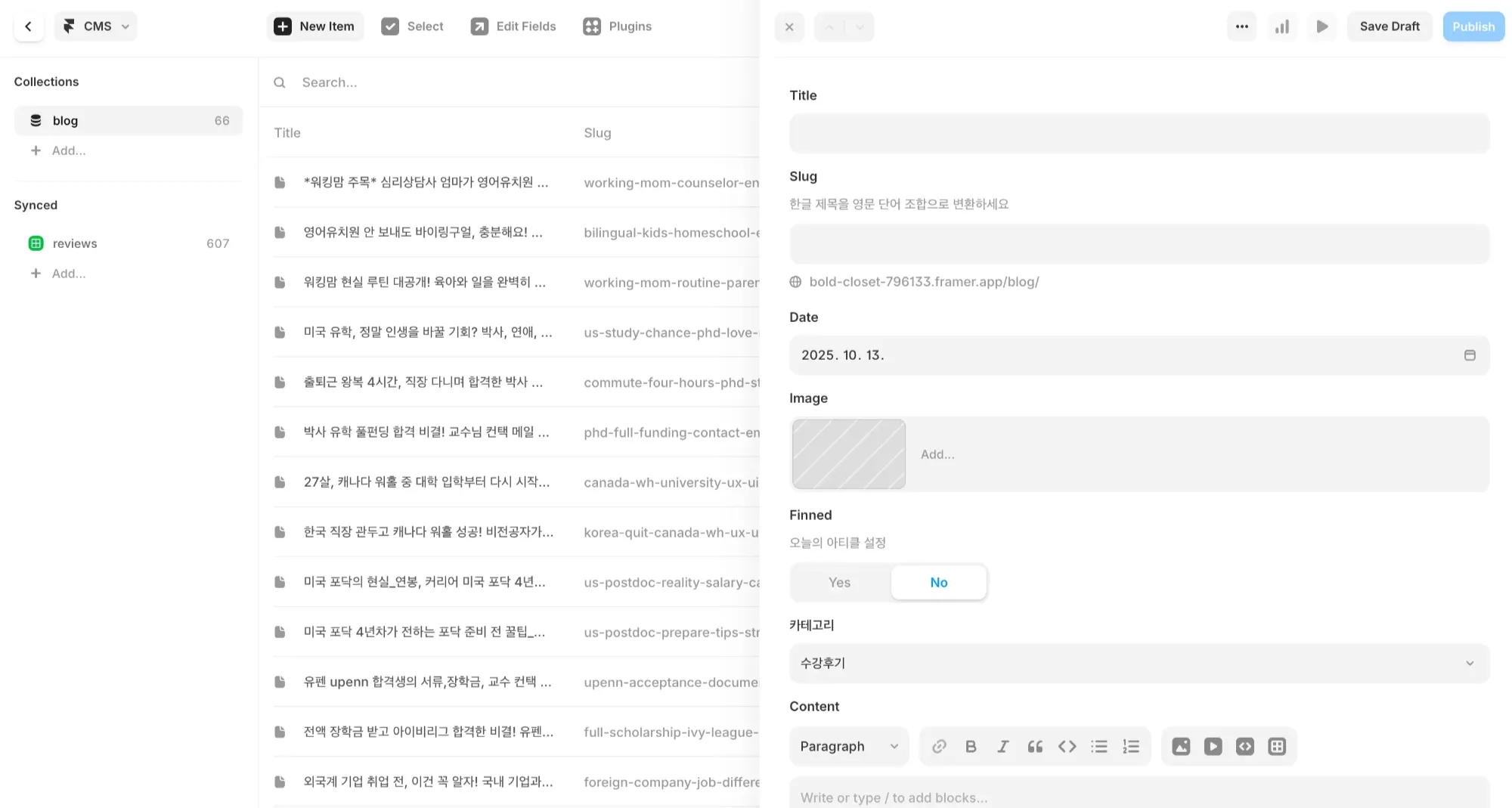Click the preview play icon in the header
Viewport: 1512px width, 808px height.
coord(1321,26)
